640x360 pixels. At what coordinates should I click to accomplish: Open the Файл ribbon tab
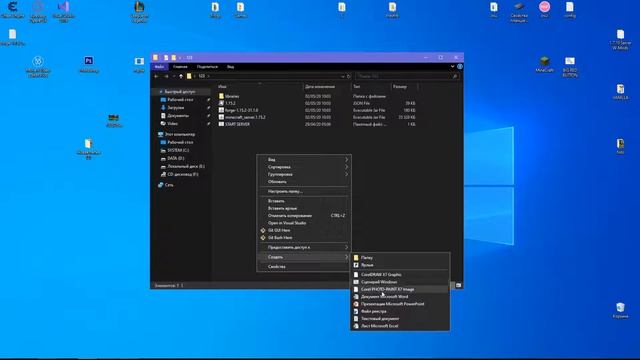[159, 67]
